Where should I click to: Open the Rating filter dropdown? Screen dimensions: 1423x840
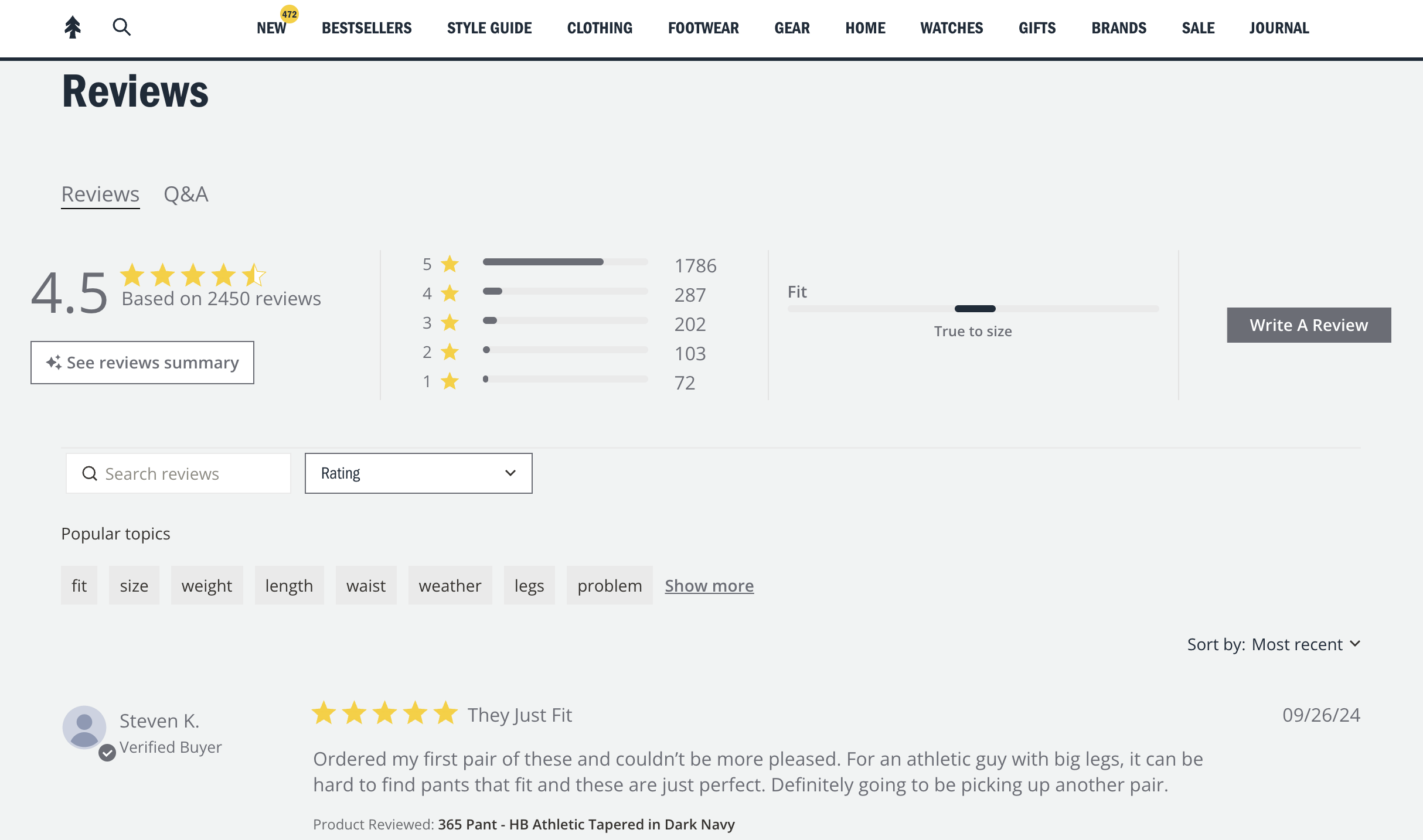(x=418, y=473)
